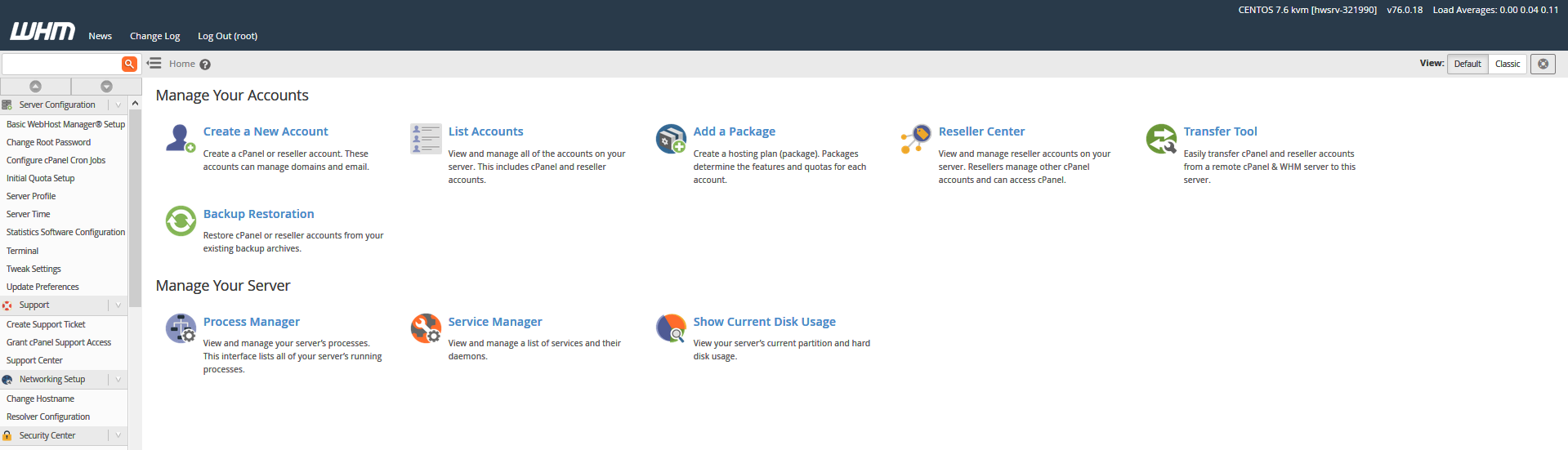1568x450 pixels.
Task: Collapse all sidebar sections with up arrow button
Action: (x=35, y=86)
